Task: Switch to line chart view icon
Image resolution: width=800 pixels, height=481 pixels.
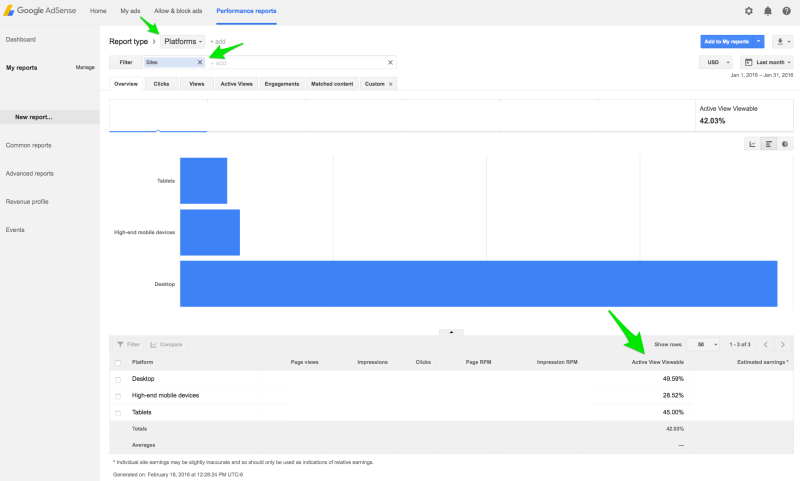Action: click(752, 144)
